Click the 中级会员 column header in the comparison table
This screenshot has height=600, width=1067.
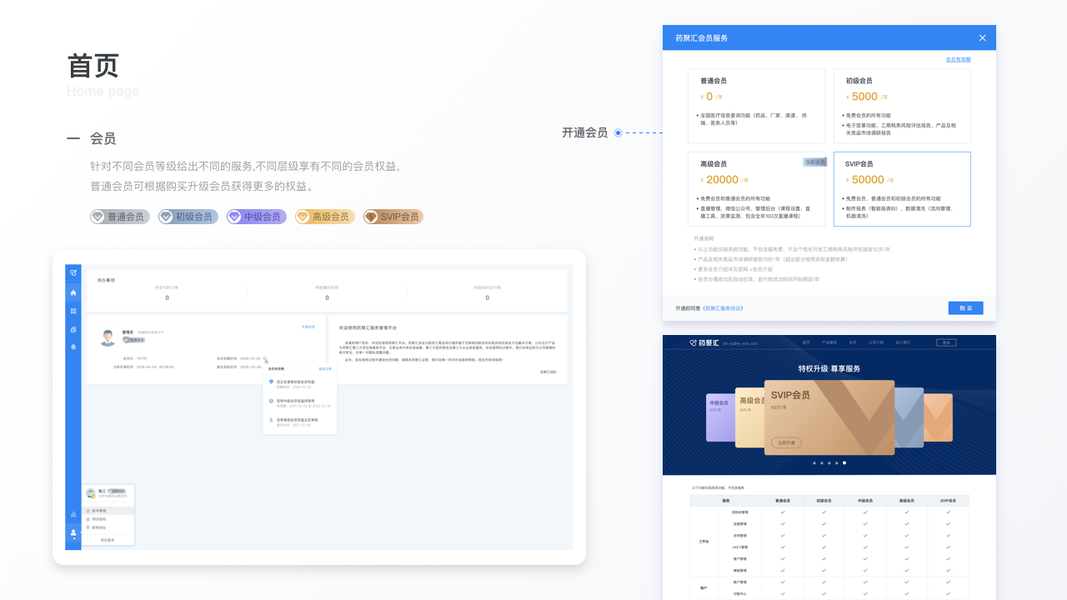865,501
